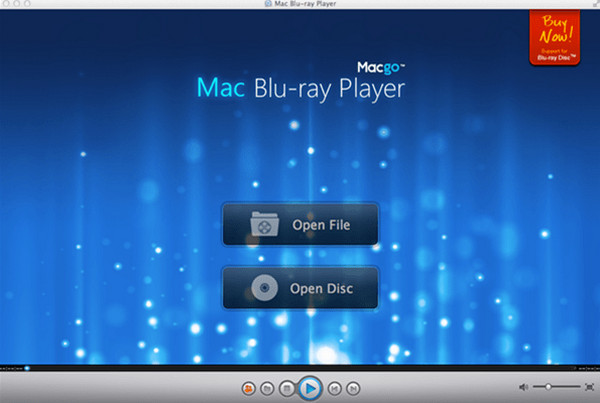
Task: Click the orange share icon in control bar
Action: click(x=249, y=389)
